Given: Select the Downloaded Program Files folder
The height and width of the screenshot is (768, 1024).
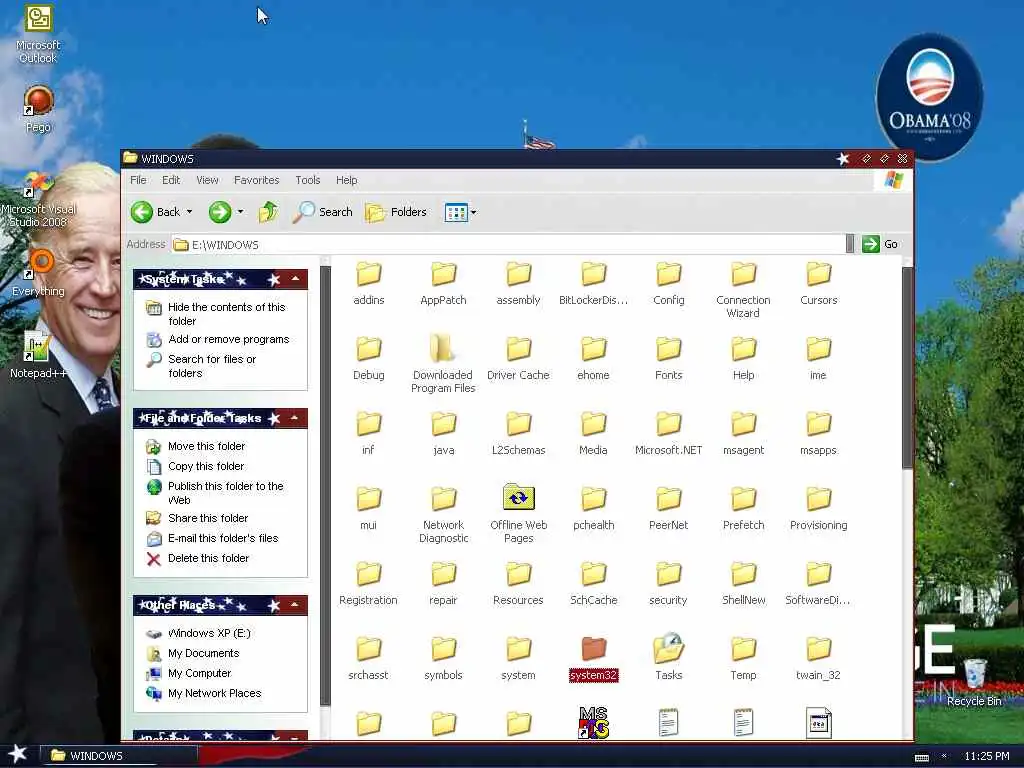Looking at the screenshot, I should (443, 364).
